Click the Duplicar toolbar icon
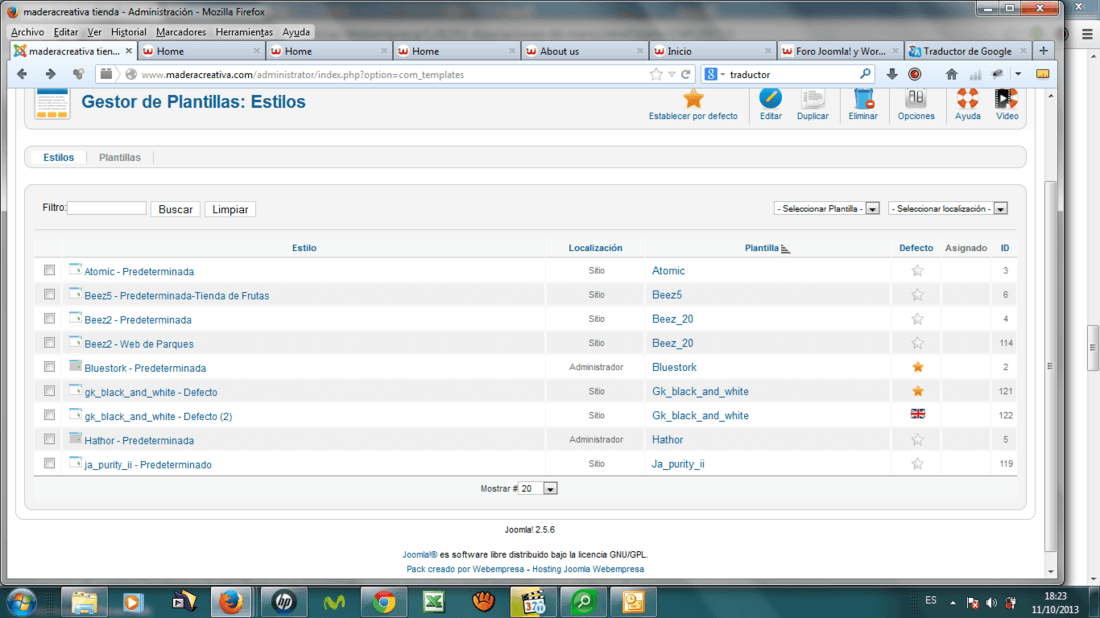This screenshot has width=1100, height=618. pyautogui.click(x=812, y=98)
